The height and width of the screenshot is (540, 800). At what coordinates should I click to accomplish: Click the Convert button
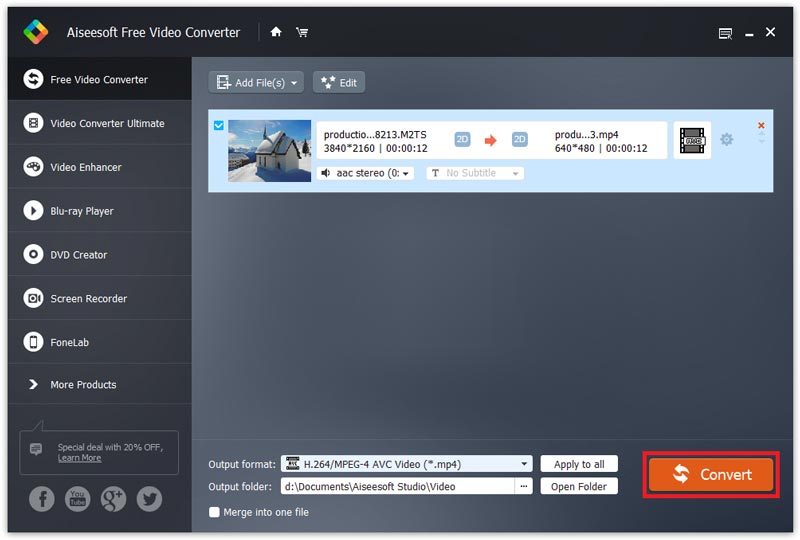711,475
